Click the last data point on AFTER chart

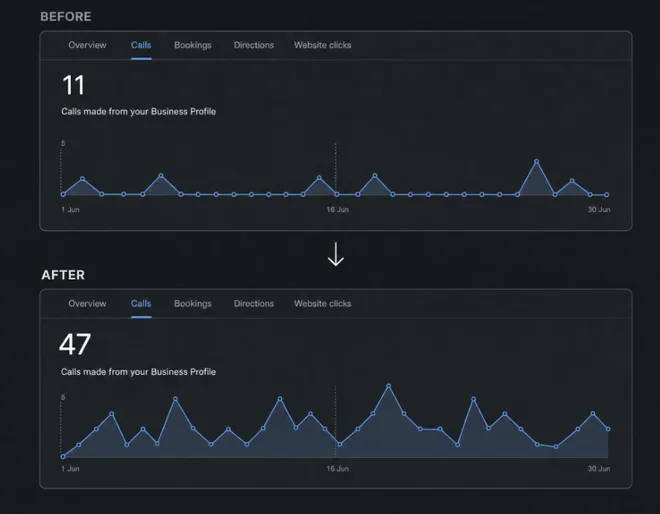tap(608, 429)
